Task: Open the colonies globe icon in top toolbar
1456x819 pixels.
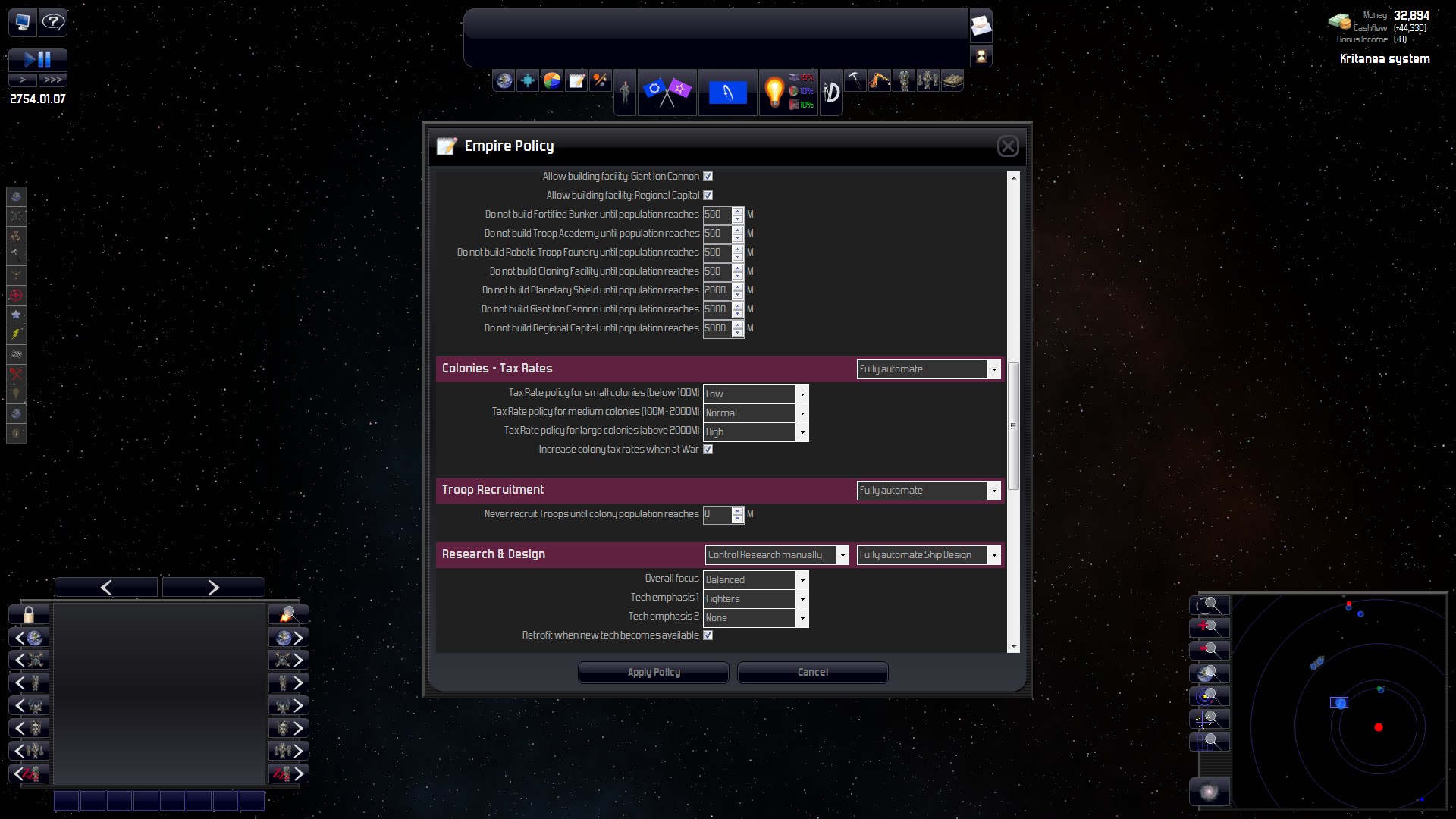Action: click(x=504, y=80)
